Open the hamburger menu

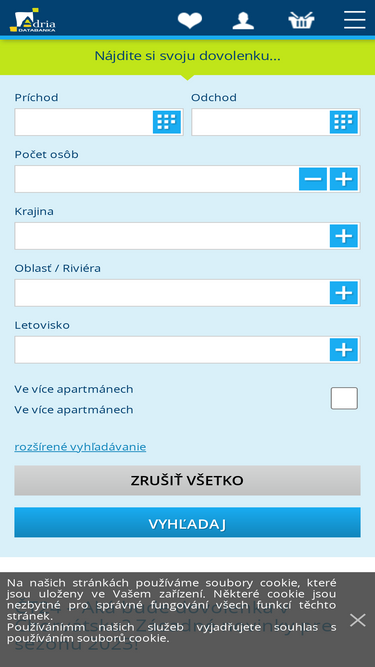click(355, 20)
